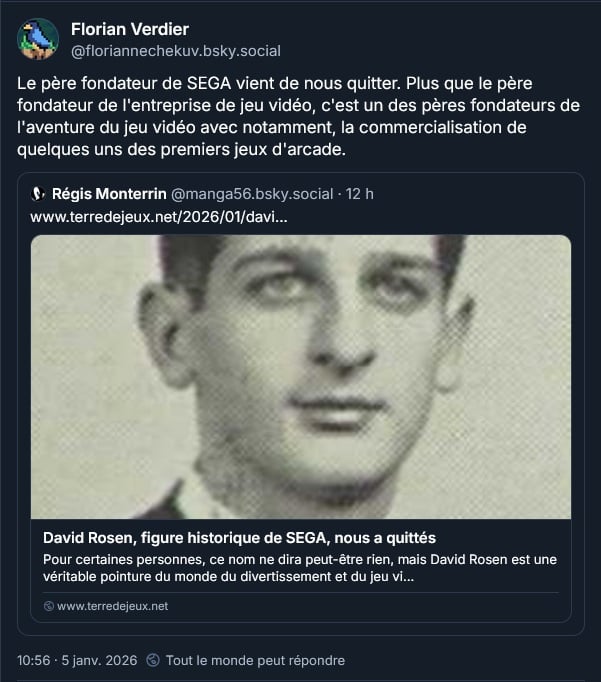Open the @manga56.bsky.social handle
This screenshot has width=601, height=682.
click(x=252, y=194)
